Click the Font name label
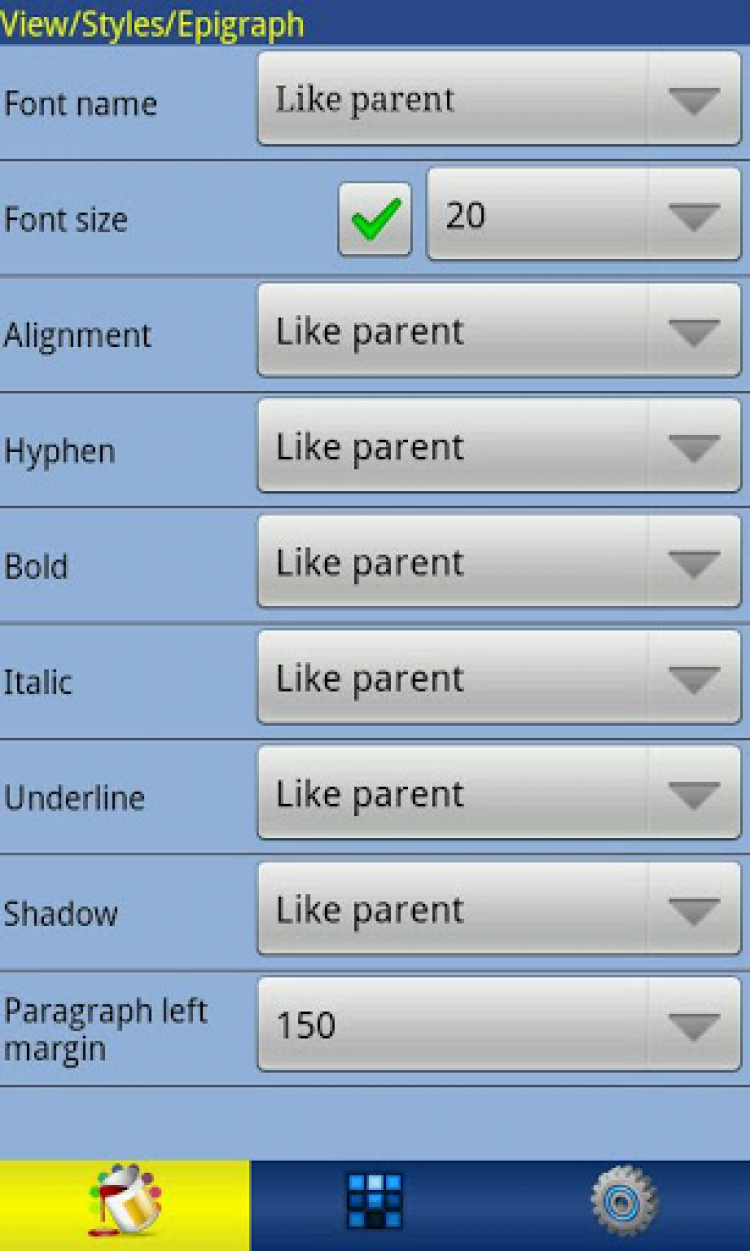 [x=81, y=104]
